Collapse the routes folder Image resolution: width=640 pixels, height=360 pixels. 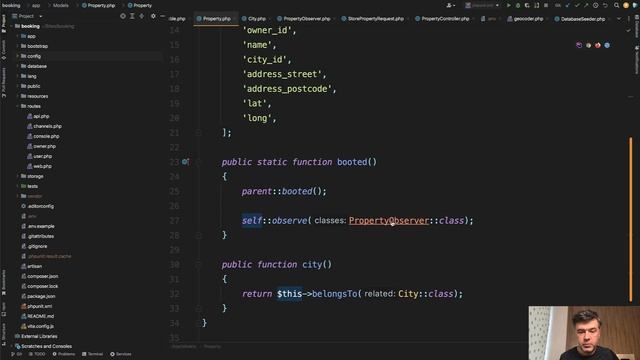click(x=17, y=106)
